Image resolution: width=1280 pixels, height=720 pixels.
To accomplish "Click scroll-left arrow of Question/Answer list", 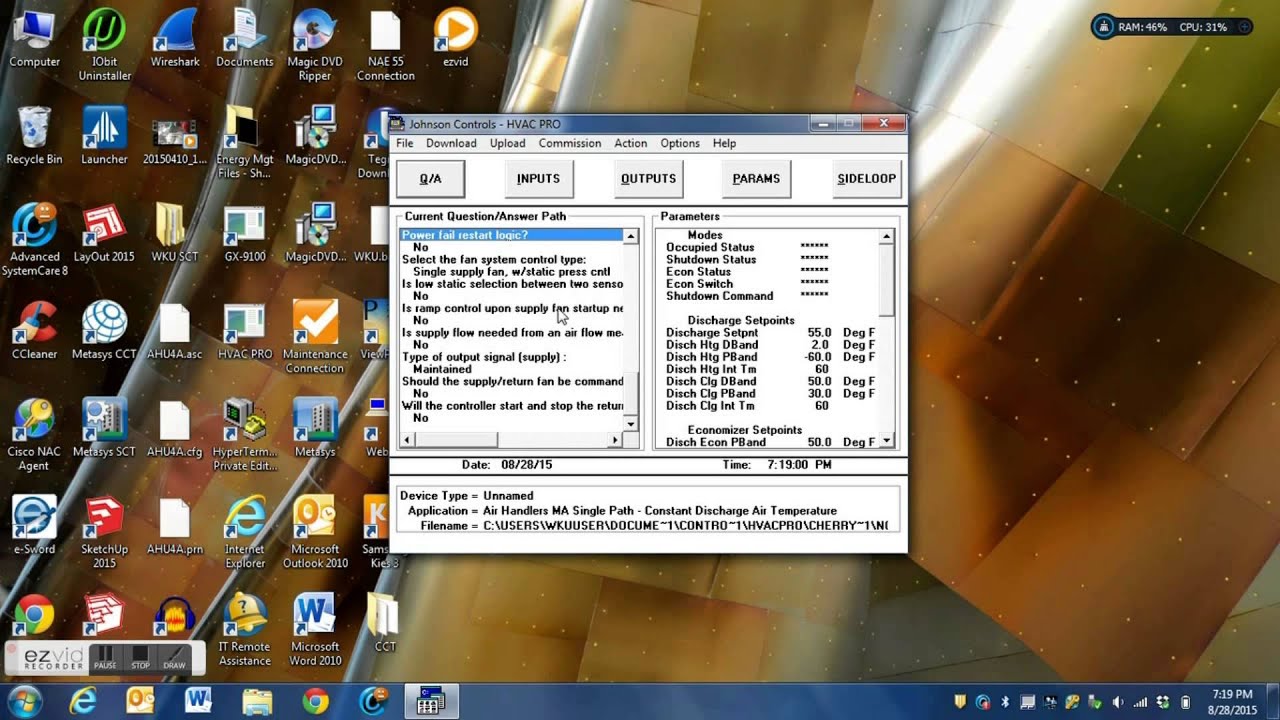I will [407, 440].
